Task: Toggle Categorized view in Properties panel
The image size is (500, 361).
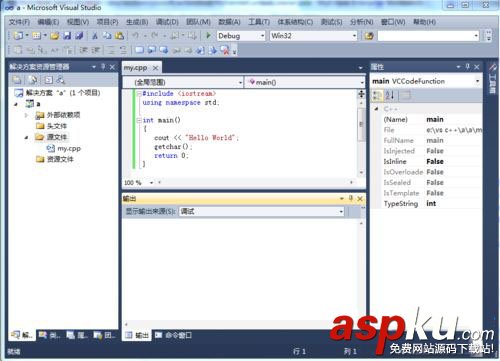Action: 378,95
